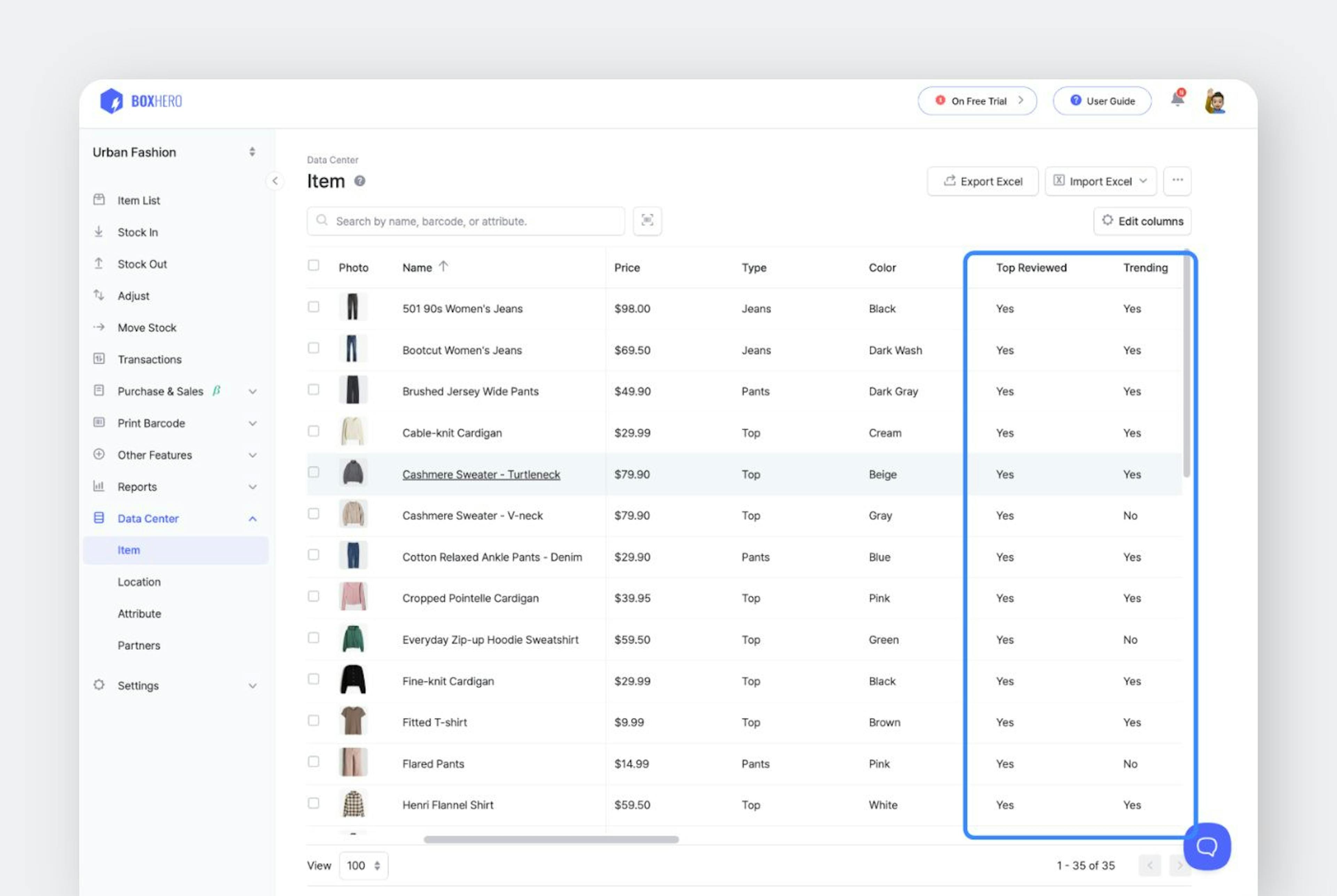Open Cashmere Sweater - Turtleneck link

pyautogui.click(x=481, y=474)
